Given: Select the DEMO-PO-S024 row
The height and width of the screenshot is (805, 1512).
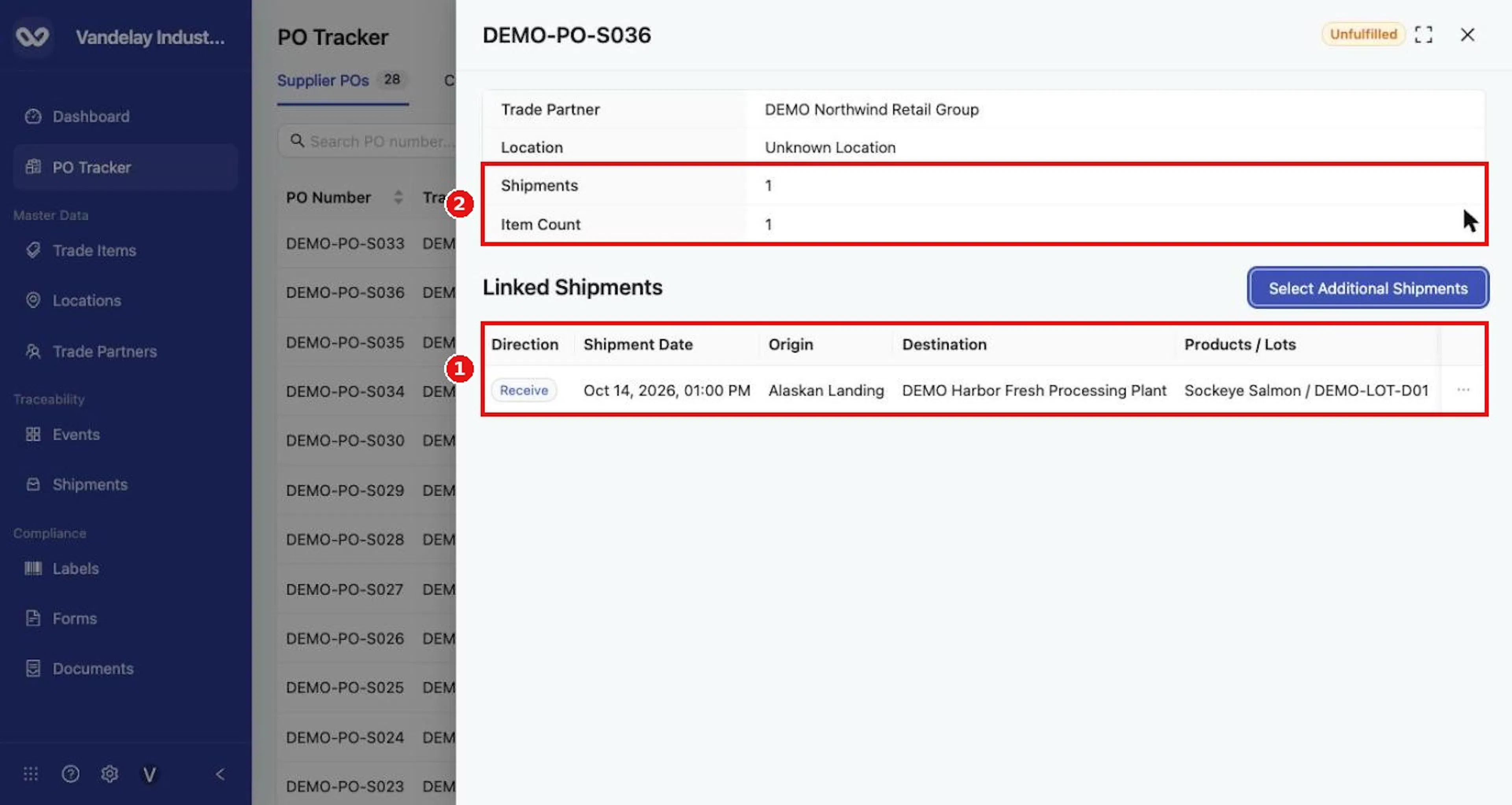Looking at the screenshot, I should (x=366, y=737).
